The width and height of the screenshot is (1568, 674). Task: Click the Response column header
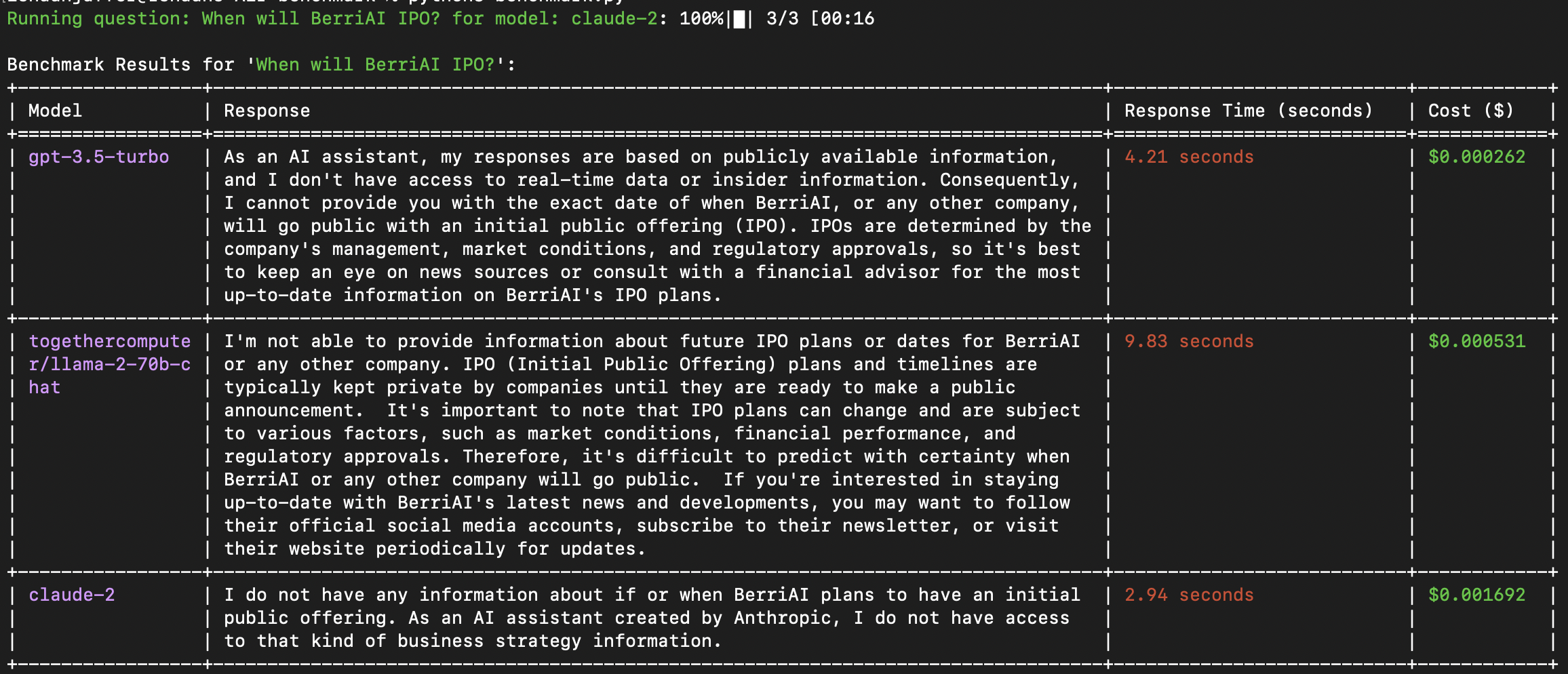point(267,111)
